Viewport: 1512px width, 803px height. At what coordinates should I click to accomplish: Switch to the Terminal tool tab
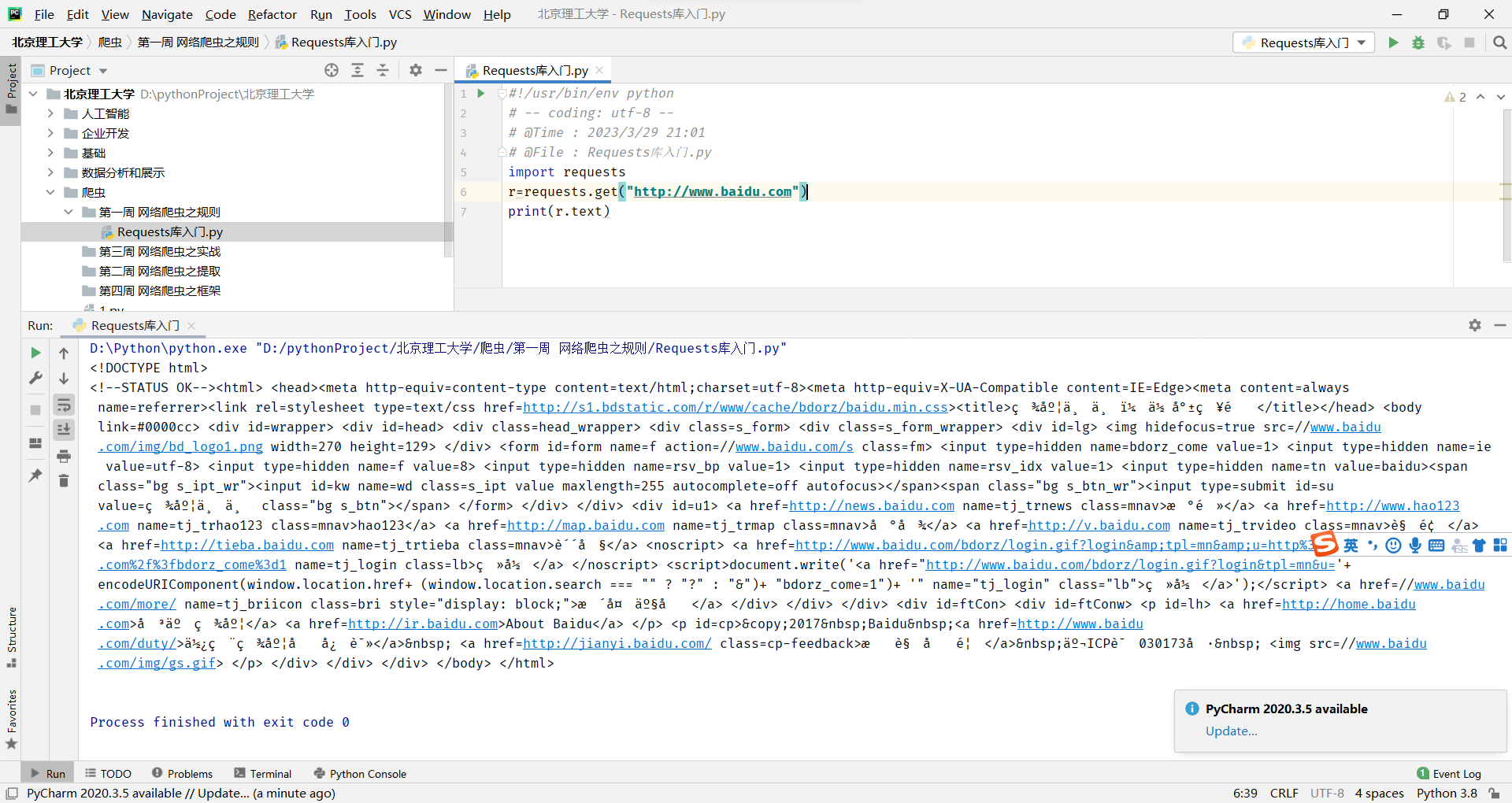click(x=263, y=774)
